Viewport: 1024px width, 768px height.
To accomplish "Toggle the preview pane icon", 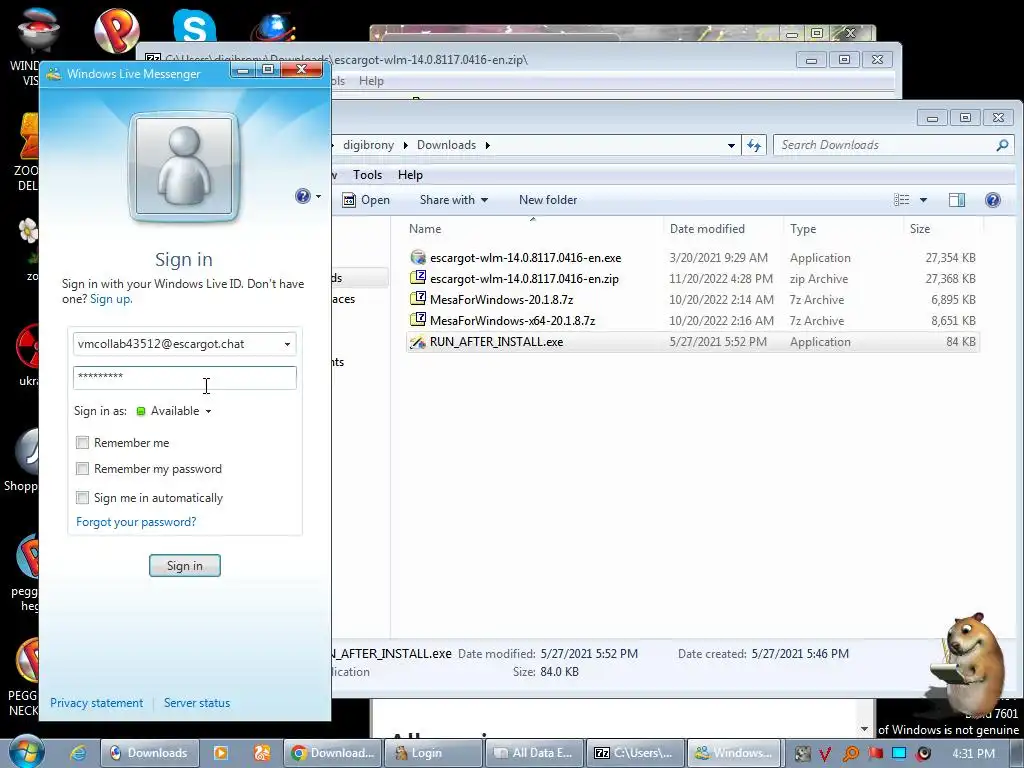I will tap(957, 200).
